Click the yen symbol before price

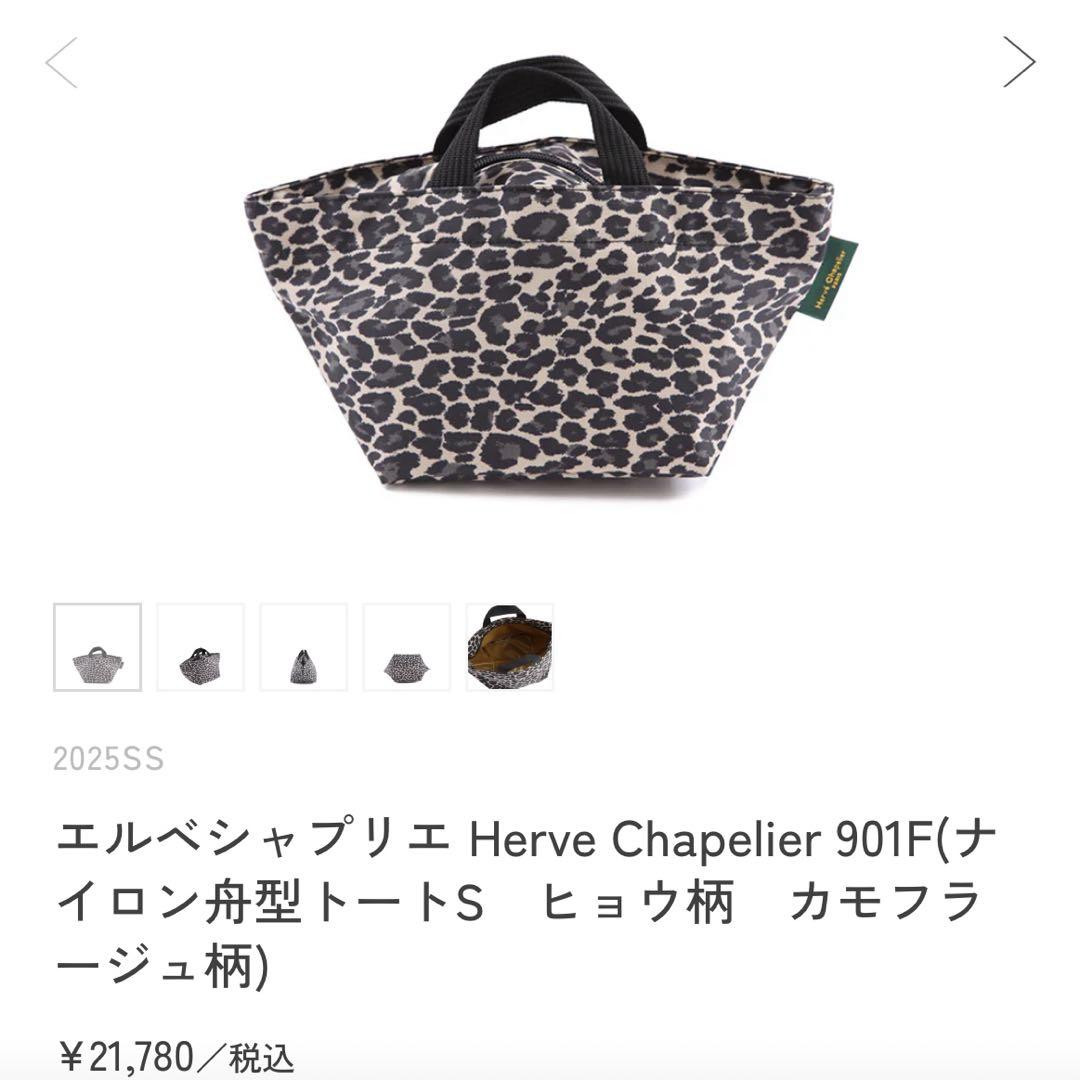(72, 1059)
